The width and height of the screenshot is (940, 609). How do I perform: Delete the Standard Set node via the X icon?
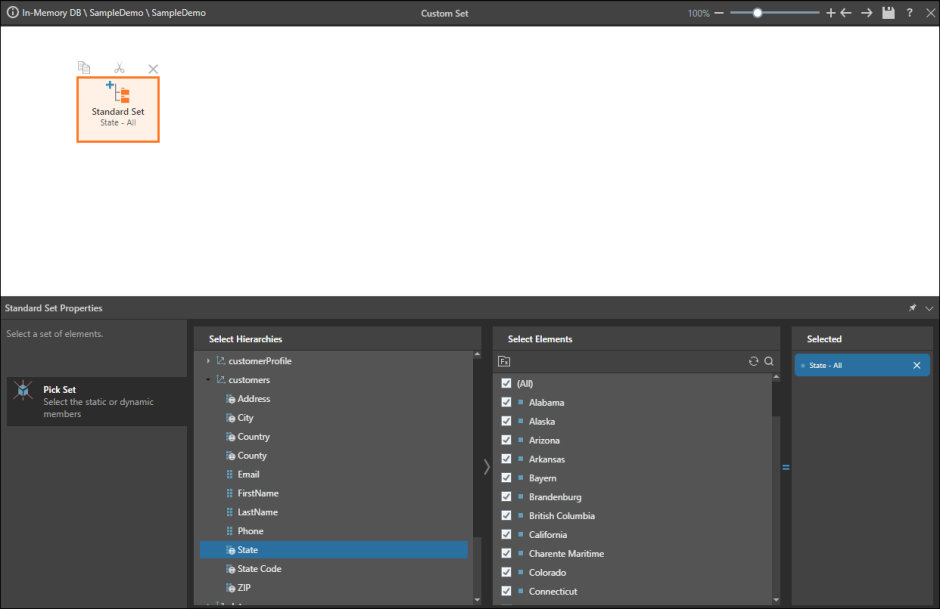click(x=152, y=68)
